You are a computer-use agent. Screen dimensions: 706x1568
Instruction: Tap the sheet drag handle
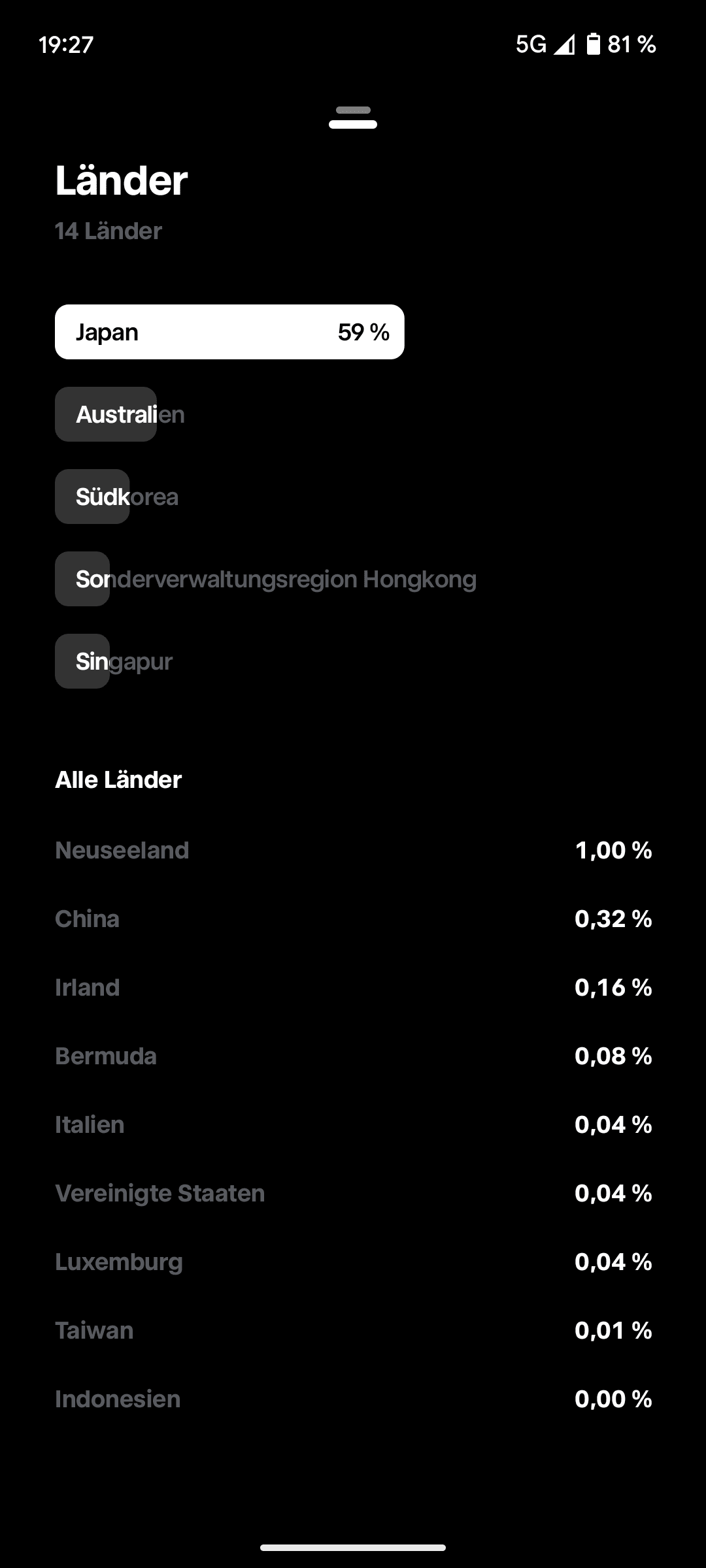point(353,118)
